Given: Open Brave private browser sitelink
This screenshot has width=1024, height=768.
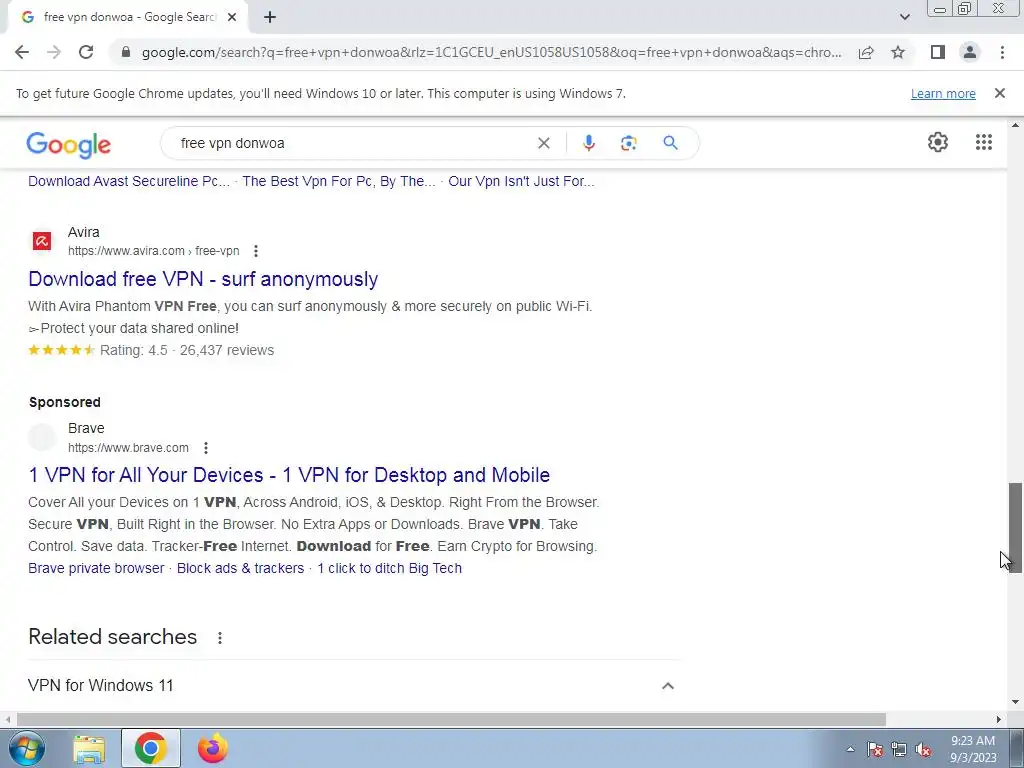Looking at the screenshot, I should point(96,568).
